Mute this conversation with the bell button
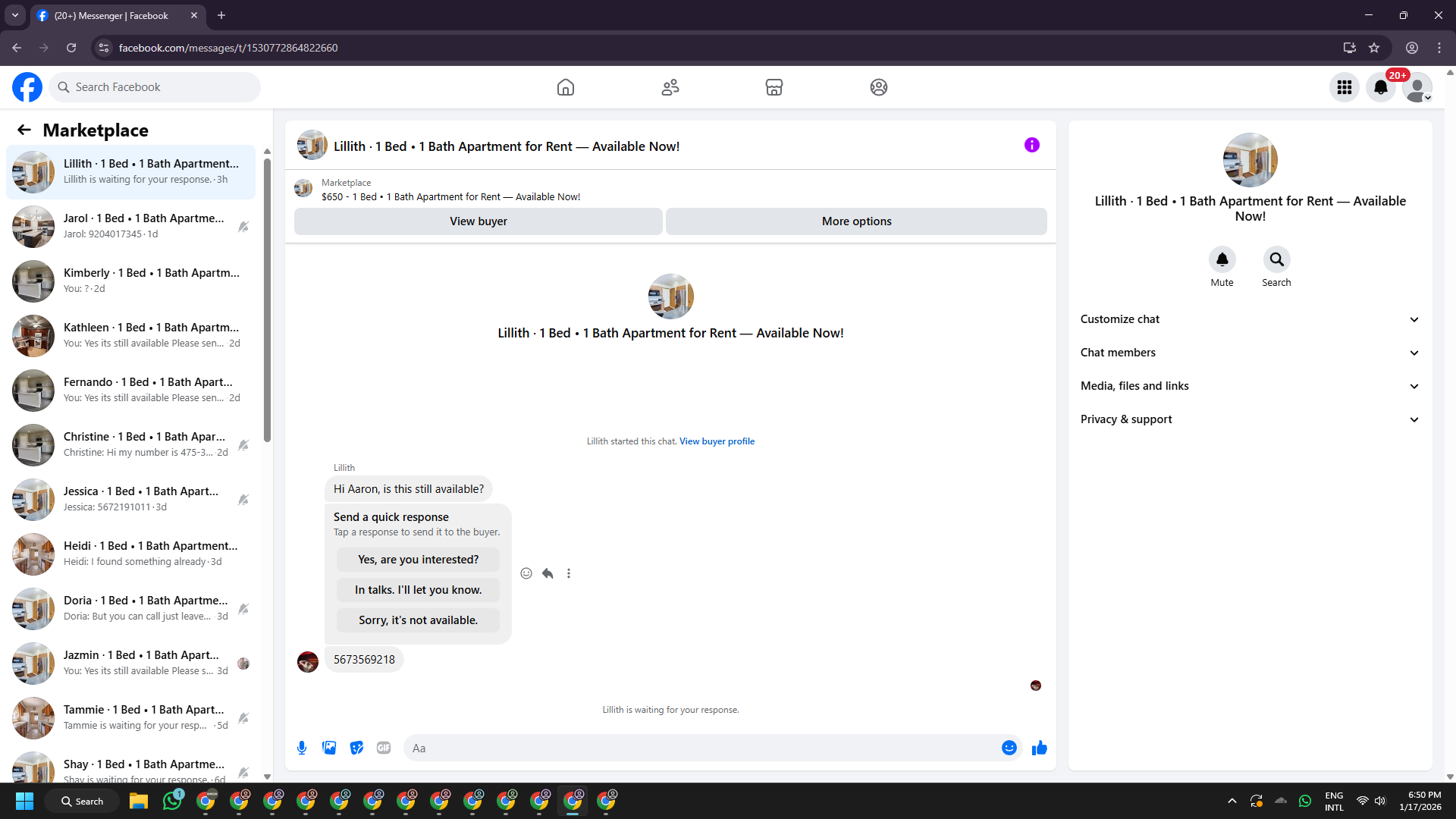 [x=1222, y=259]
